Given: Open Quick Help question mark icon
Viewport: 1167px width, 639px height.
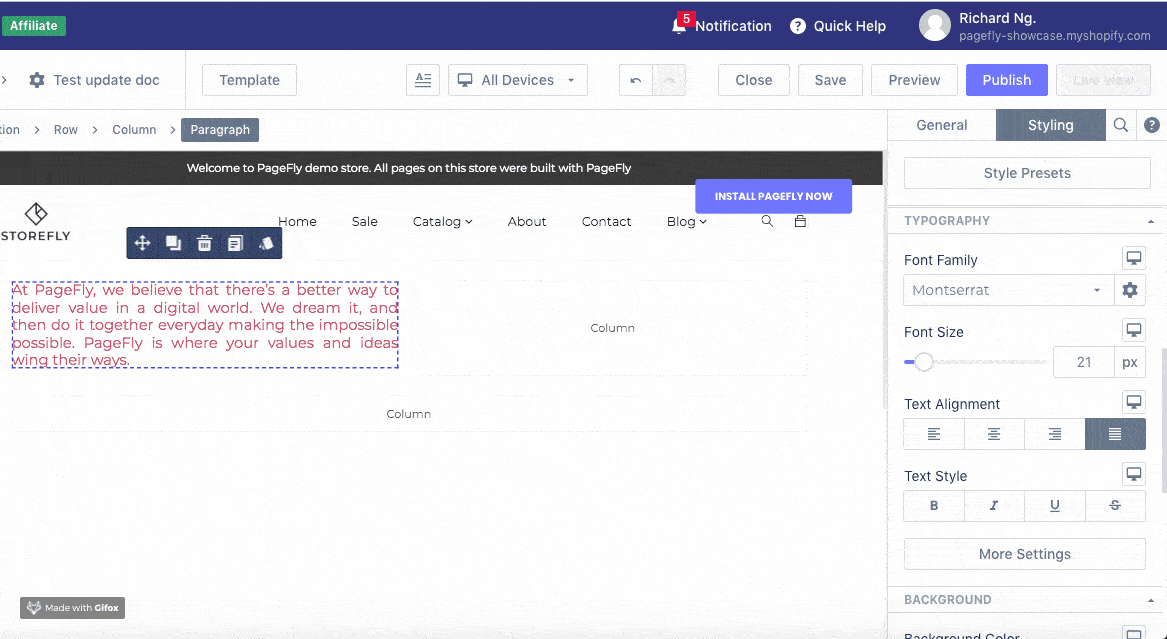Looking at the screenshot, I should (798, 26).
